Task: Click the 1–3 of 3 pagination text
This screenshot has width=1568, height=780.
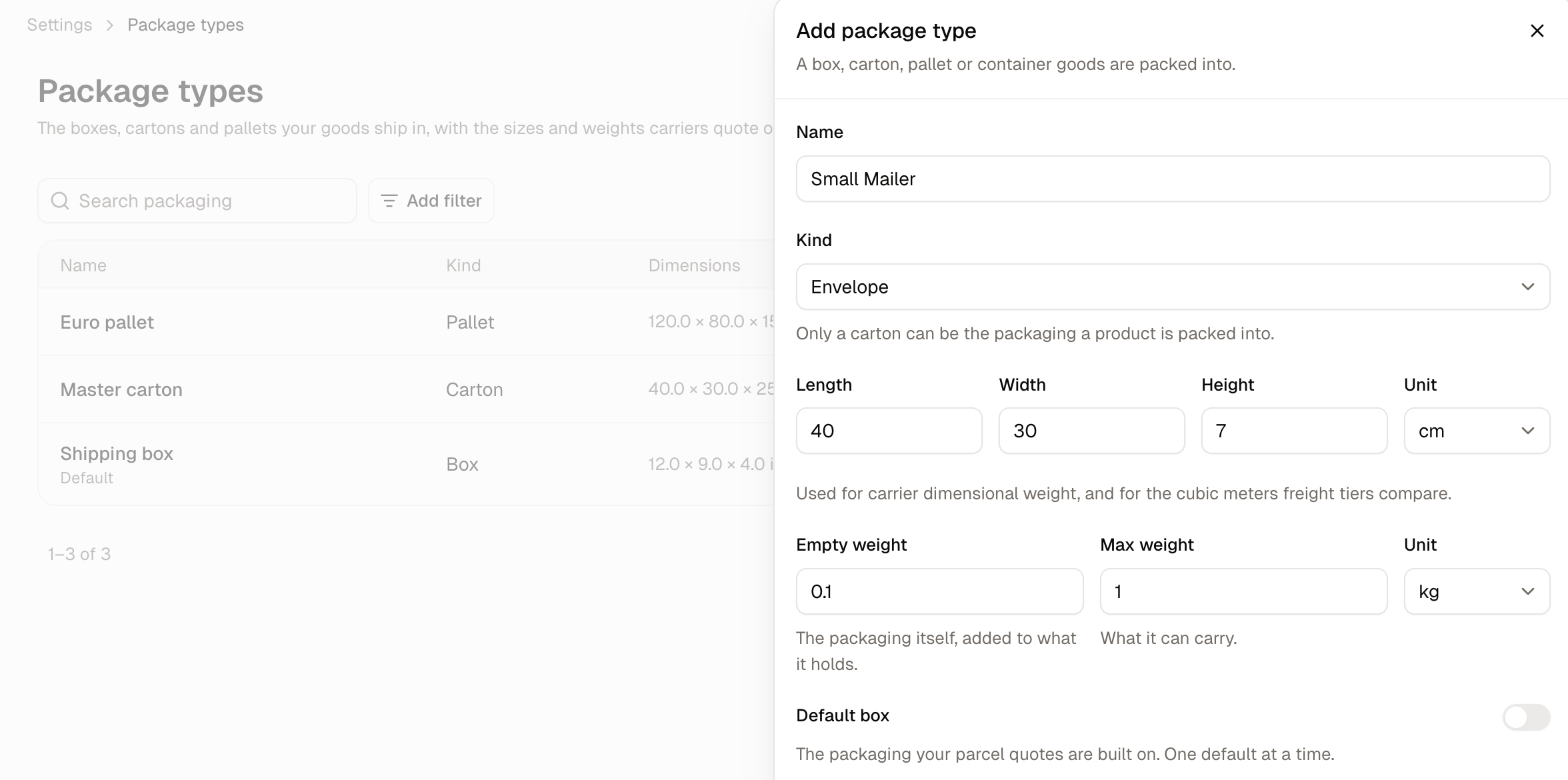Action: tap(79, 554)
